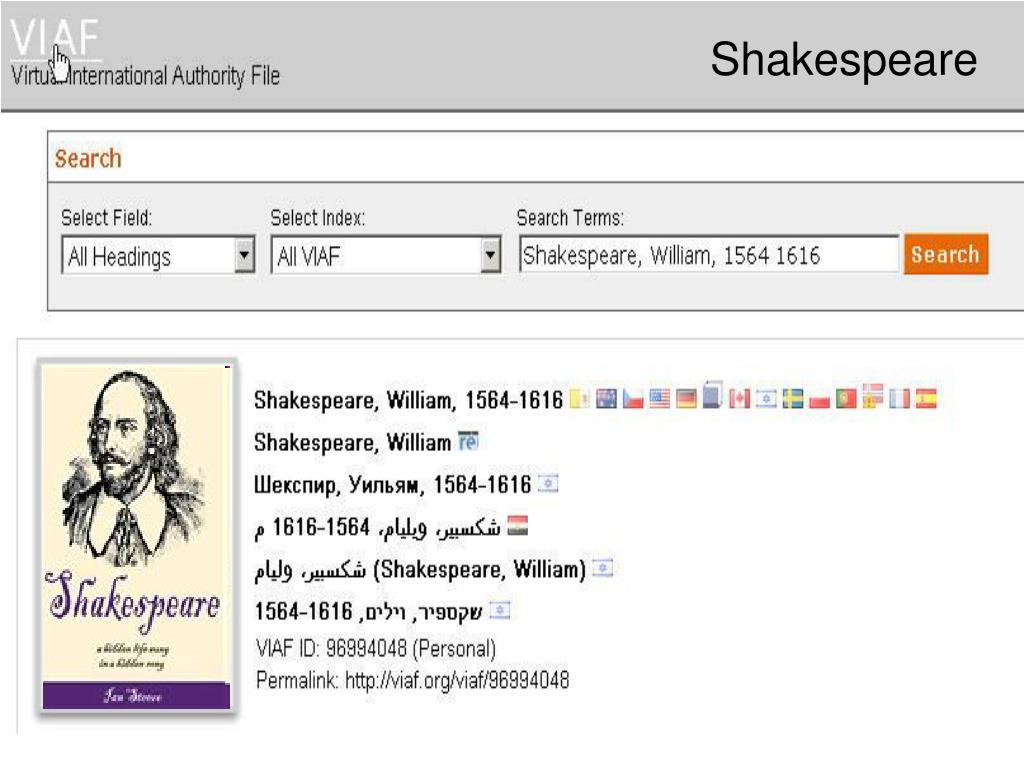Image resolution: width=1024 pixels, height=768 pixels.
Task: Click the Canadian flag icon
Action: 739,399
